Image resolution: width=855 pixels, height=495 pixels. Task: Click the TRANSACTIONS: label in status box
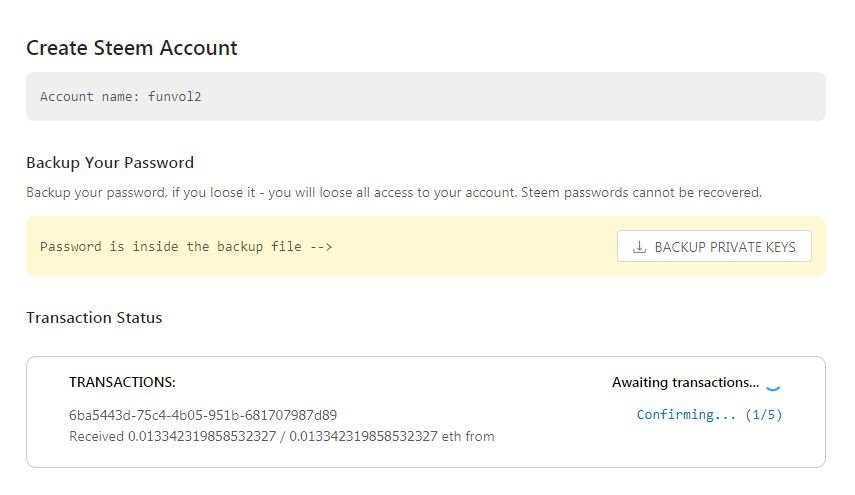click(x=122, y=382)
